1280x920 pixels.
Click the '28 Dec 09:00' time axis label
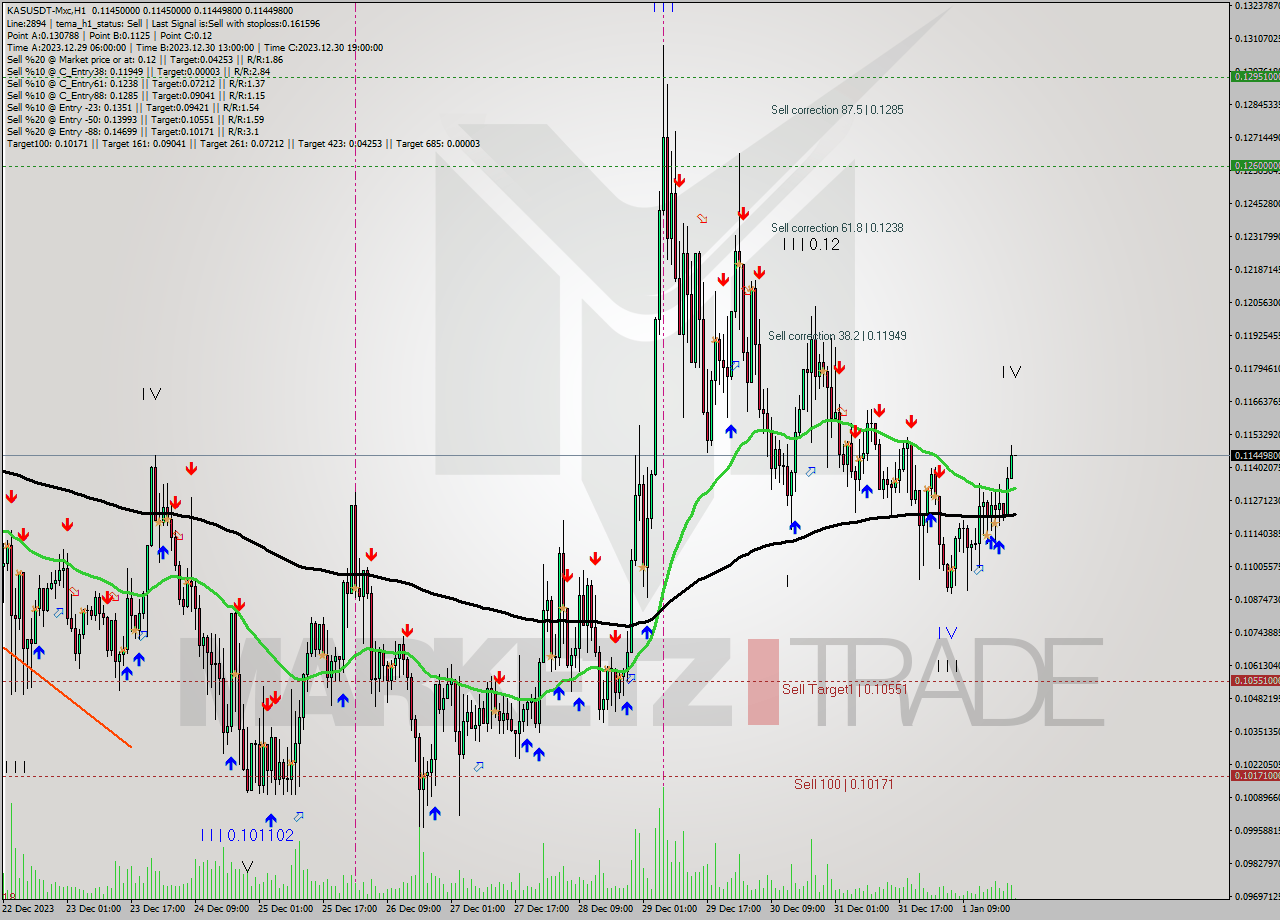605,909
